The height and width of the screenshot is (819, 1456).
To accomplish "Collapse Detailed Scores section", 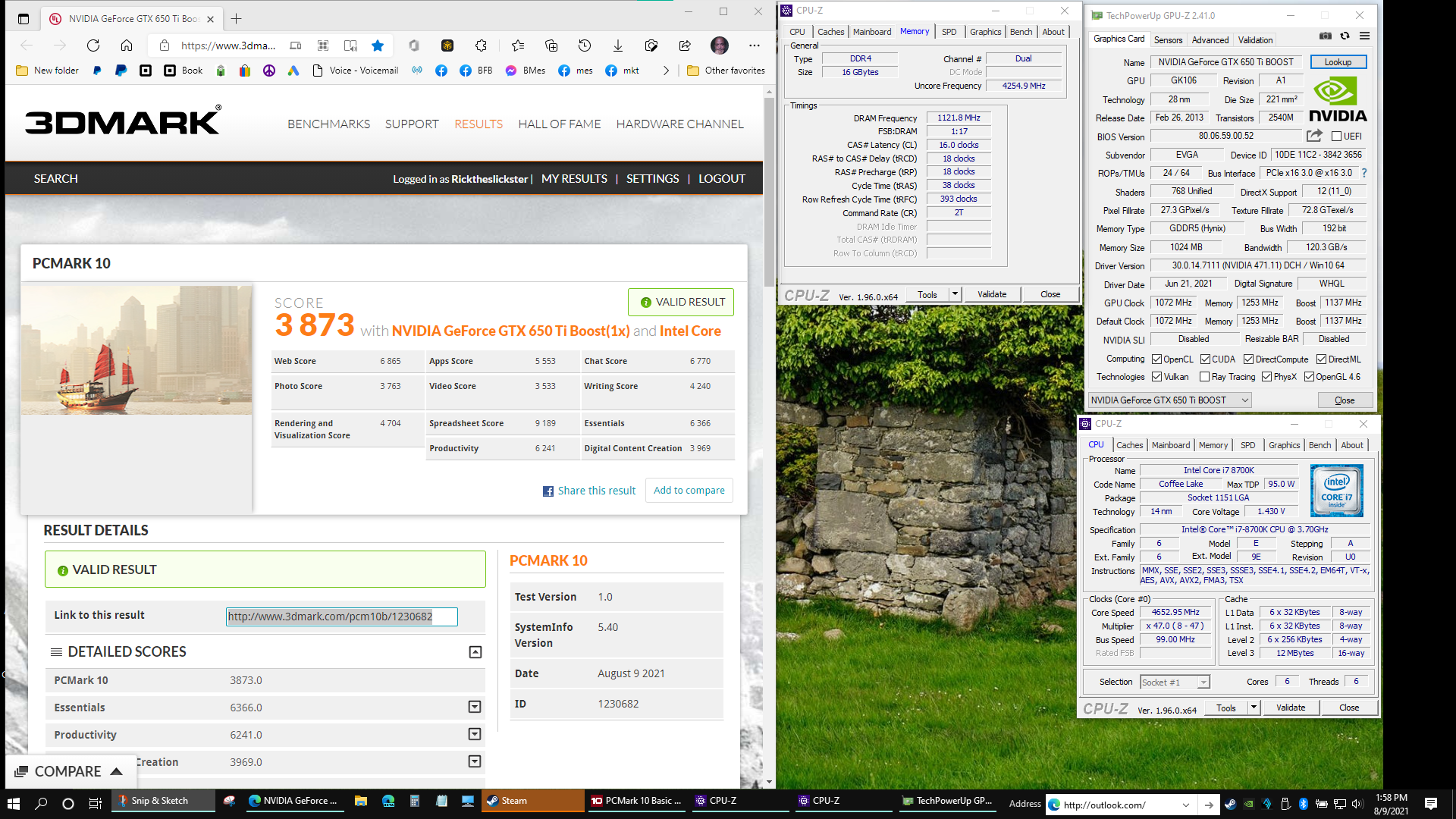I will (x=475, y=652).
